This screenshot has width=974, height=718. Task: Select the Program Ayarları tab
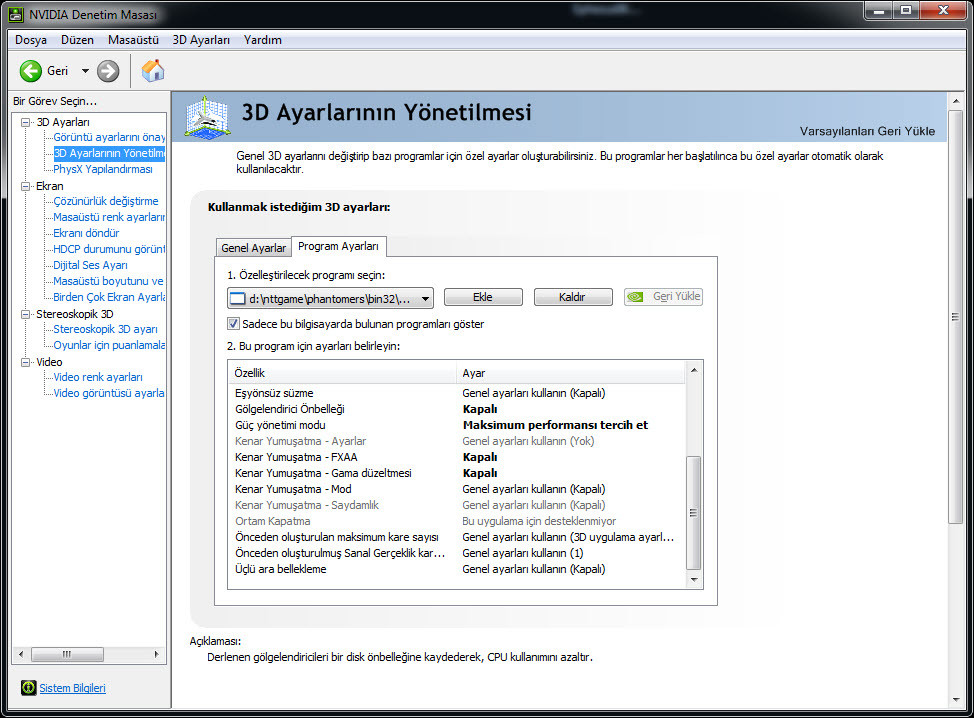coord(339,246)
